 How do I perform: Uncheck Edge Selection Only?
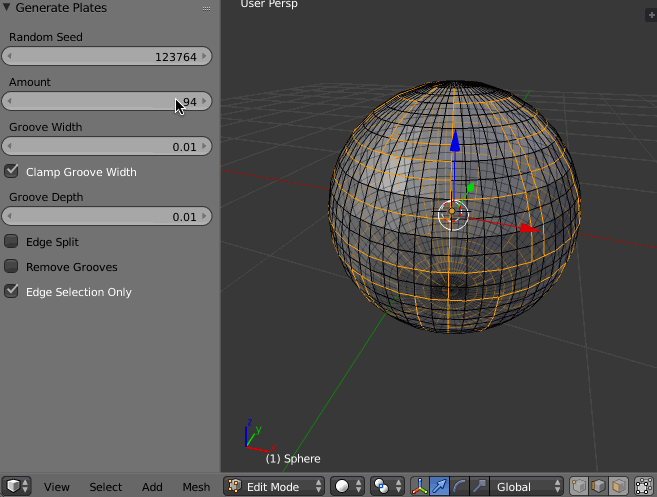point(11,291)
